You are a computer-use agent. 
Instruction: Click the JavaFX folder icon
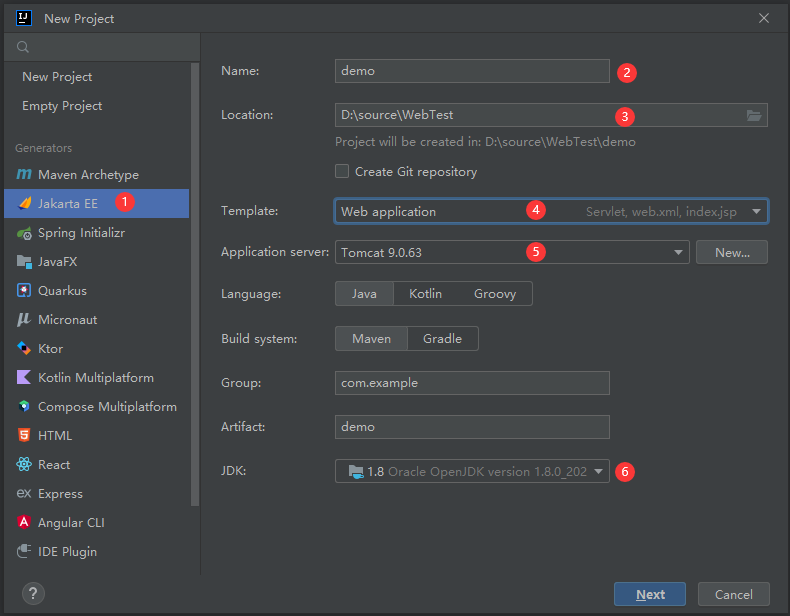24,261
